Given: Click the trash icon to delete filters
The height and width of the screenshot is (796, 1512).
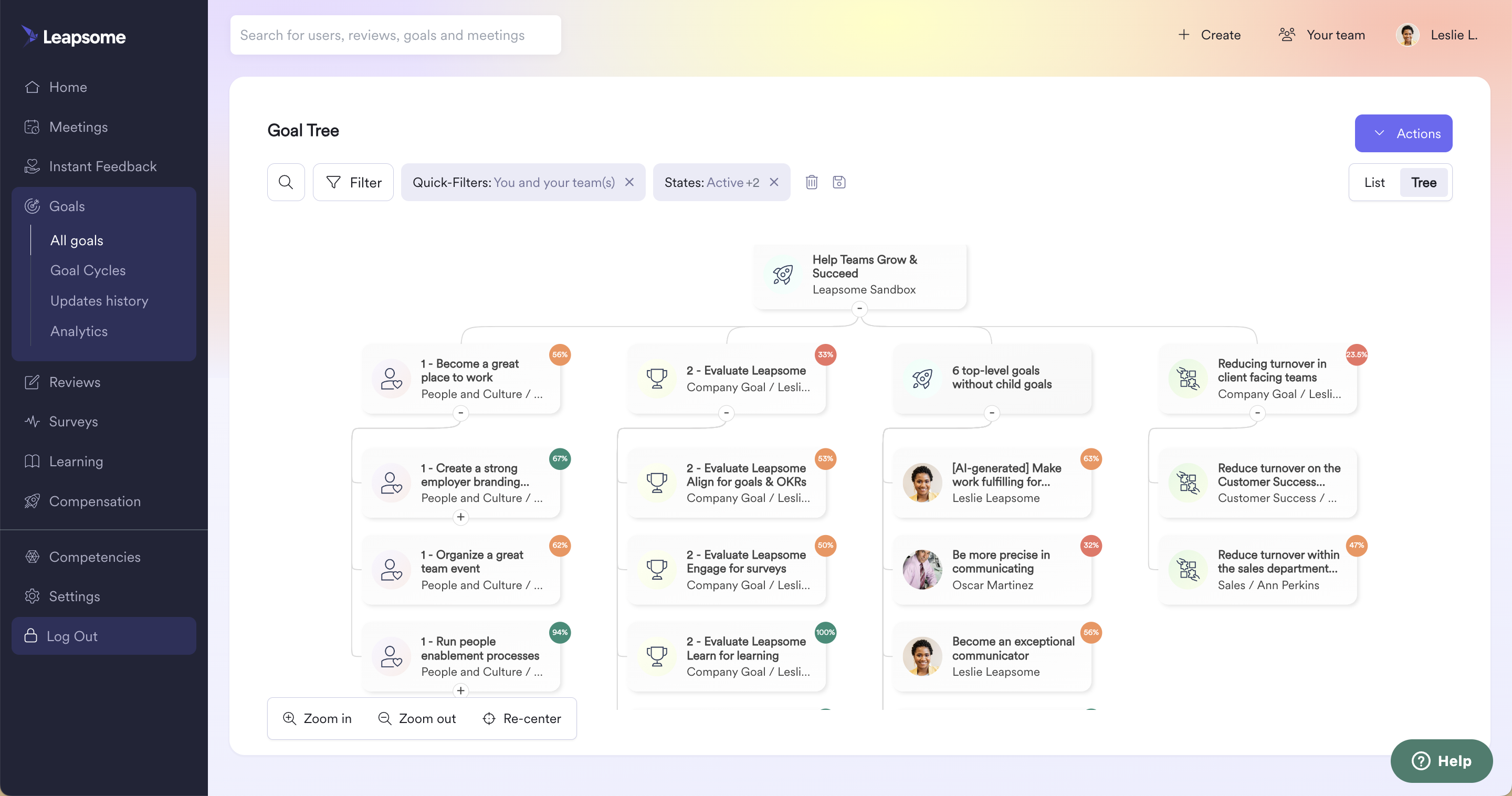Looking at the screenshot, I should pos(811,182).
